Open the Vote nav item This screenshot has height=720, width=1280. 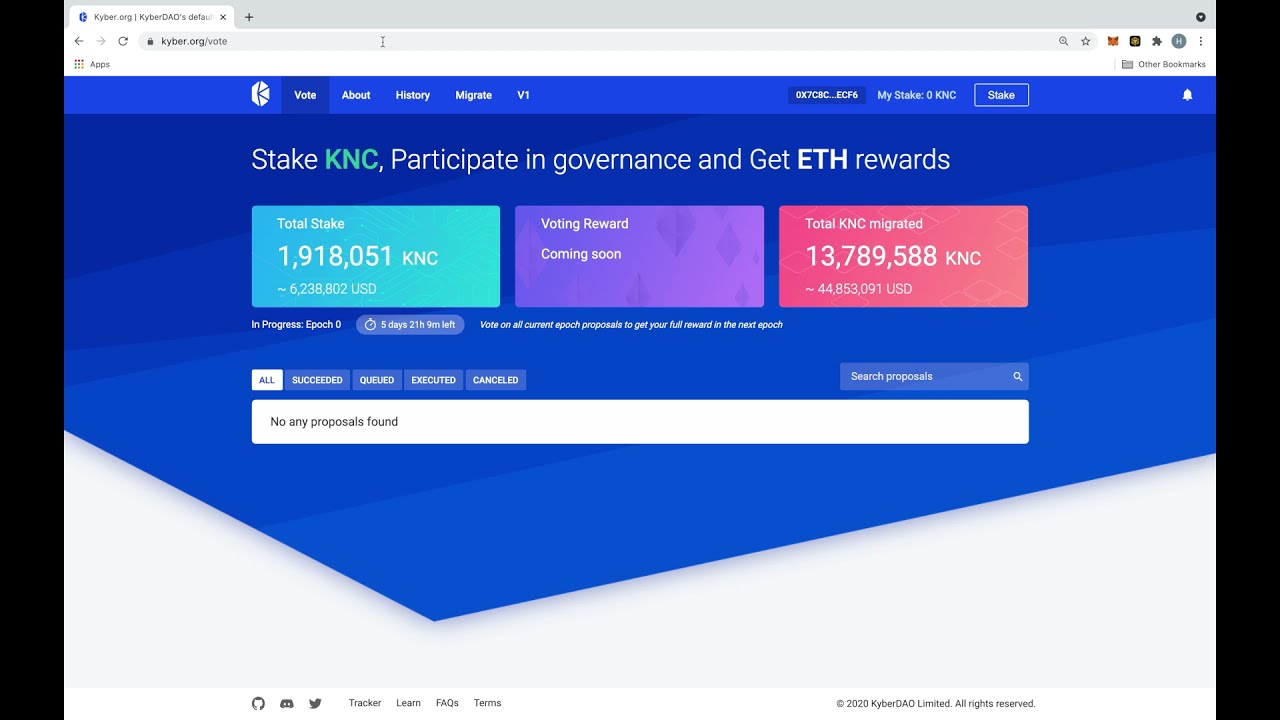[305, 95]
